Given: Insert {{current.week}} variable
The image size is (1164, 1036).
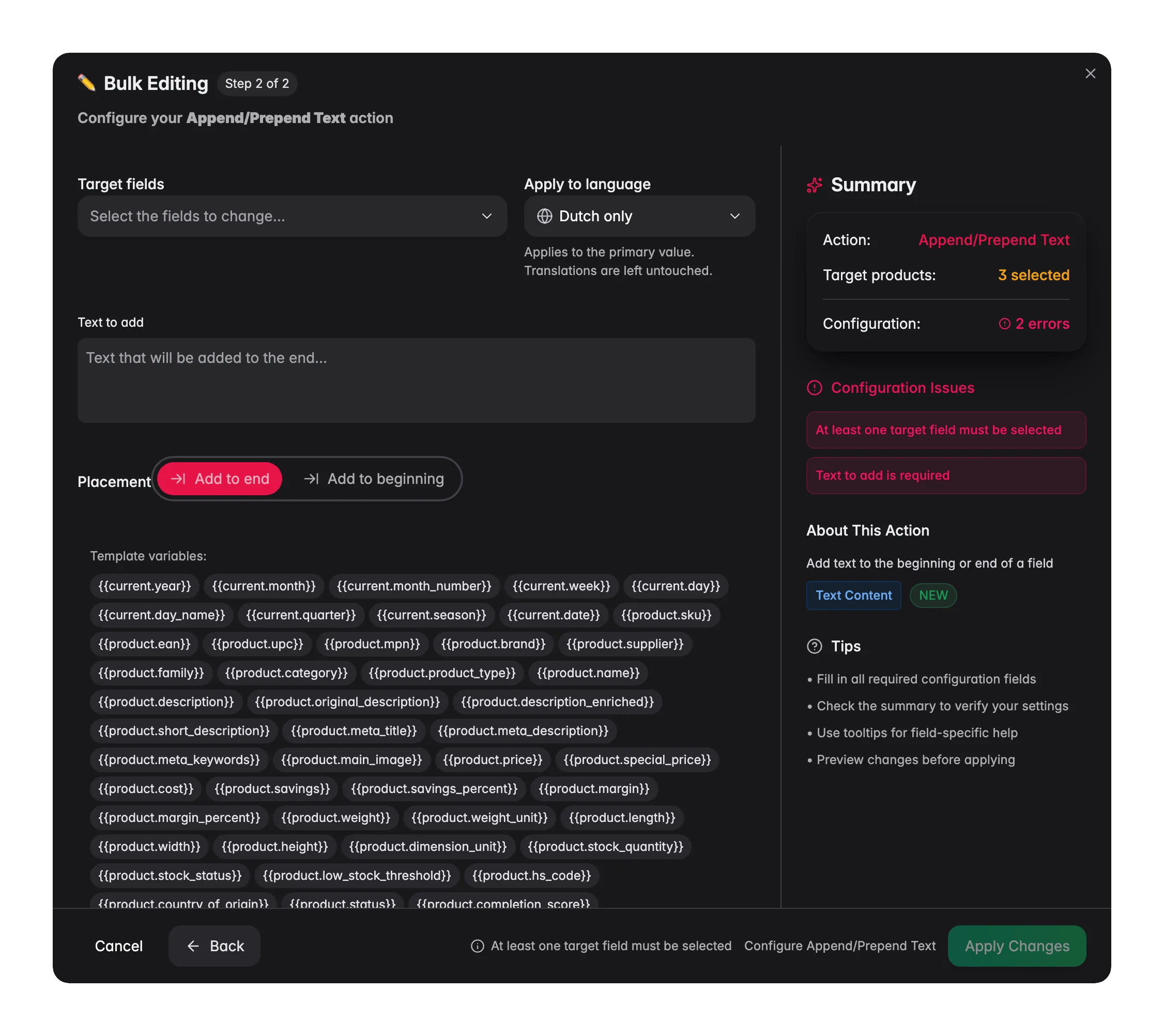Looking at the screenshot, I should coord(561,586).
